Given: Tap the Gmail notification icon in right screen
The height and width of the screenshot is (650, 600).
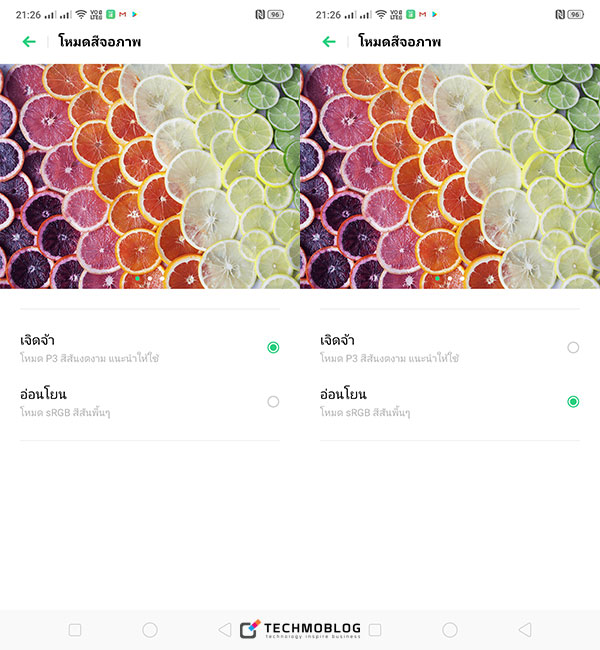Looking at the screenshot, I should coord(423,15).
